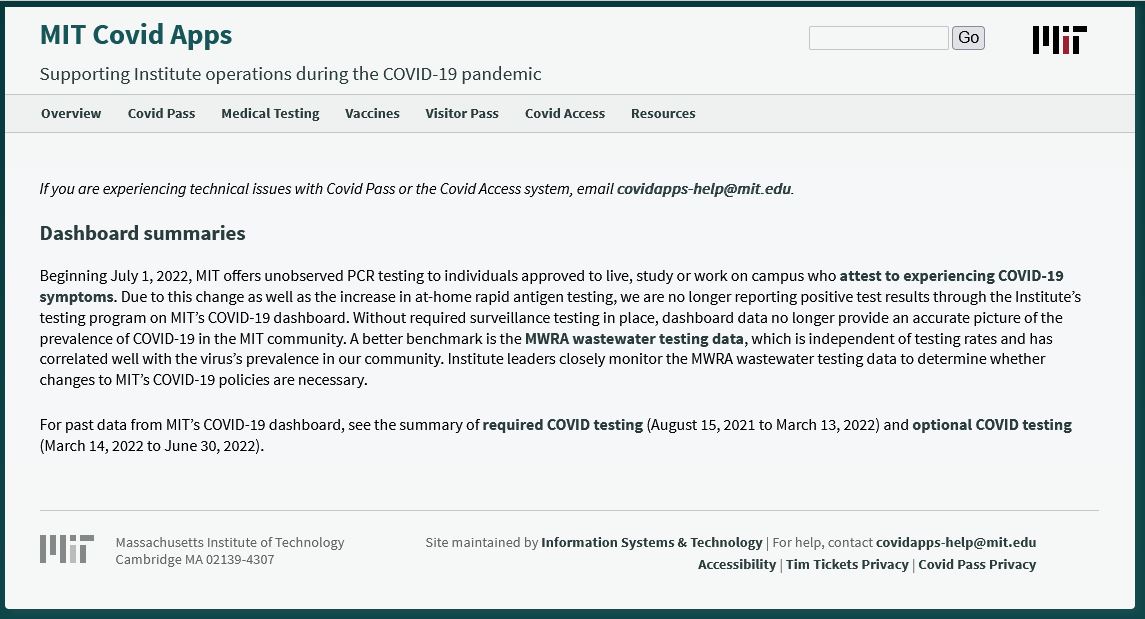Click the Go search button

[x=968, y=38]
